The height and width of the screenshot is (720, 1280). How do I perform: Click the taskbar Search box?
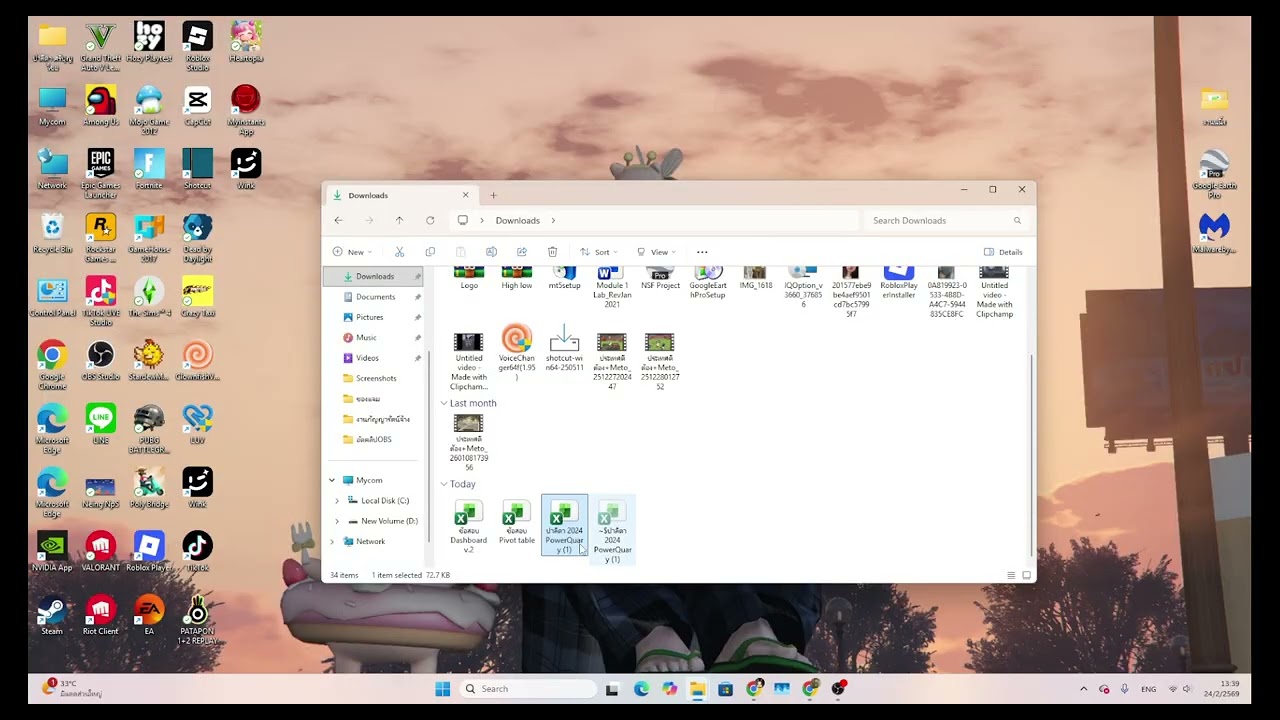(x=528, y=689)
